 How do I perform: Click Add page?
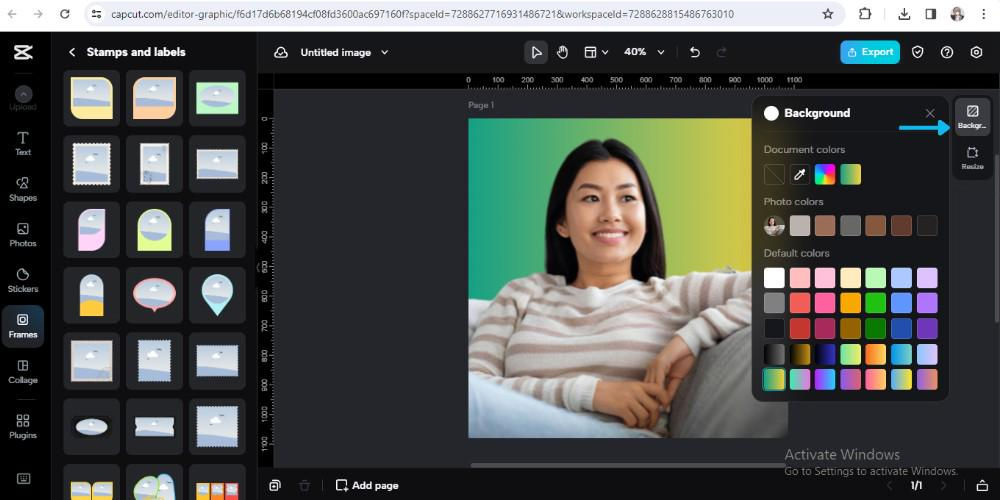pyautogui.click(x=367, y=485)
